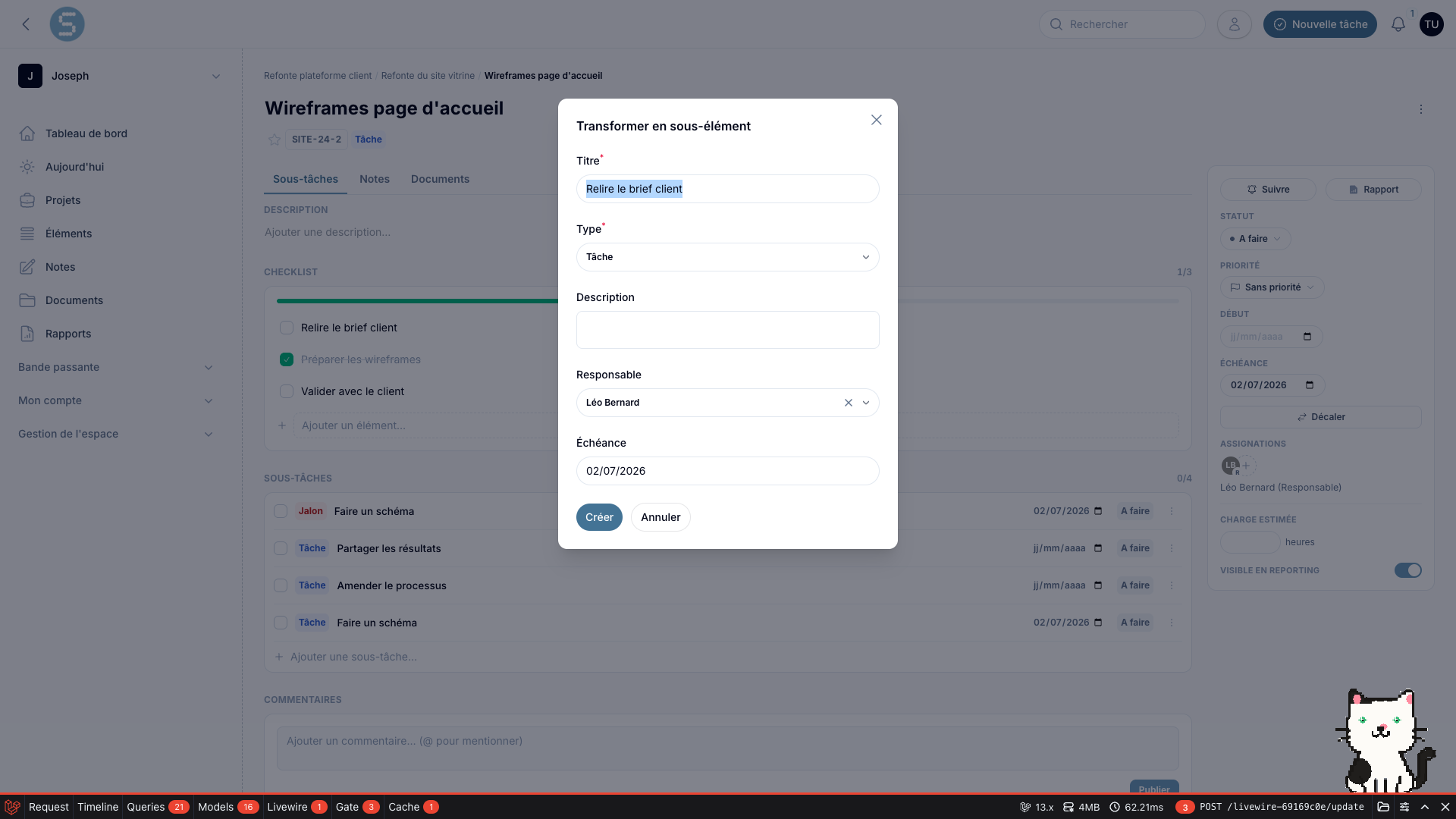Click the Nouvelle tâche button
1456x819 pixels.
coord(1320,24)
